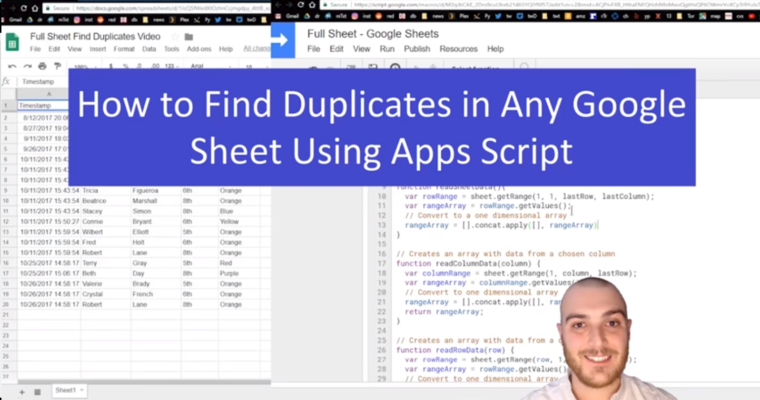Click the All changes saved link
This screenshot has width=760, height=400.
pyautogui.click(x=256, y=48)
